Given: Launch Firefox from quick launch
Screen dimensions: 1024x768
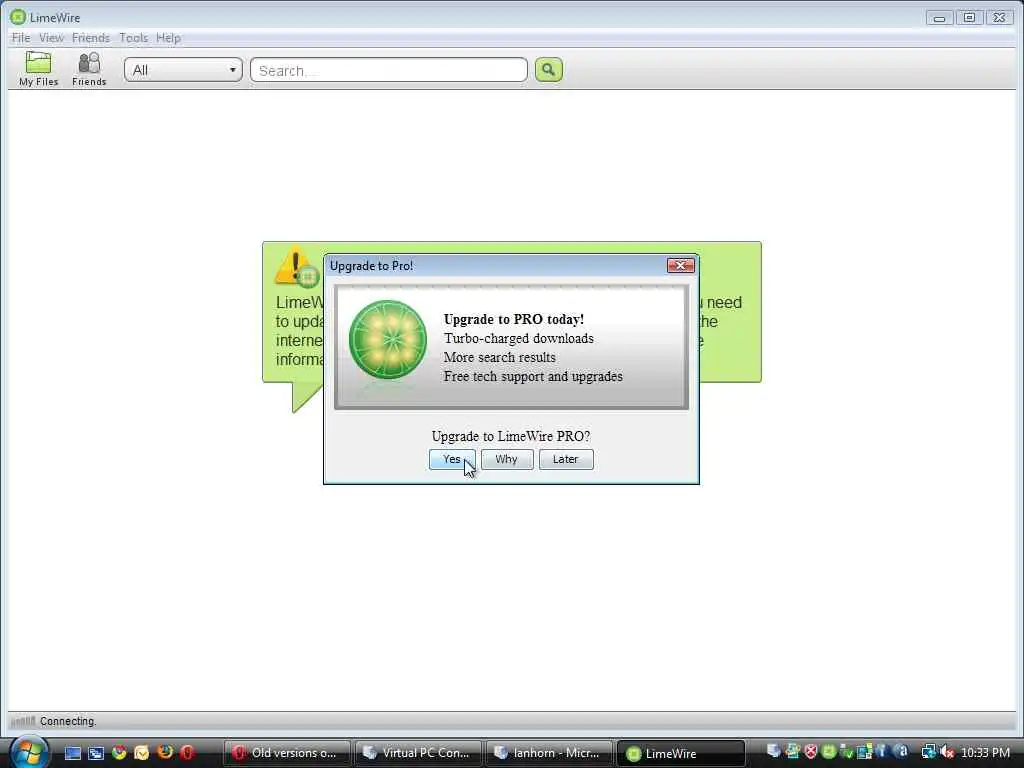Looking at the screenshot, I should (165, 752).
